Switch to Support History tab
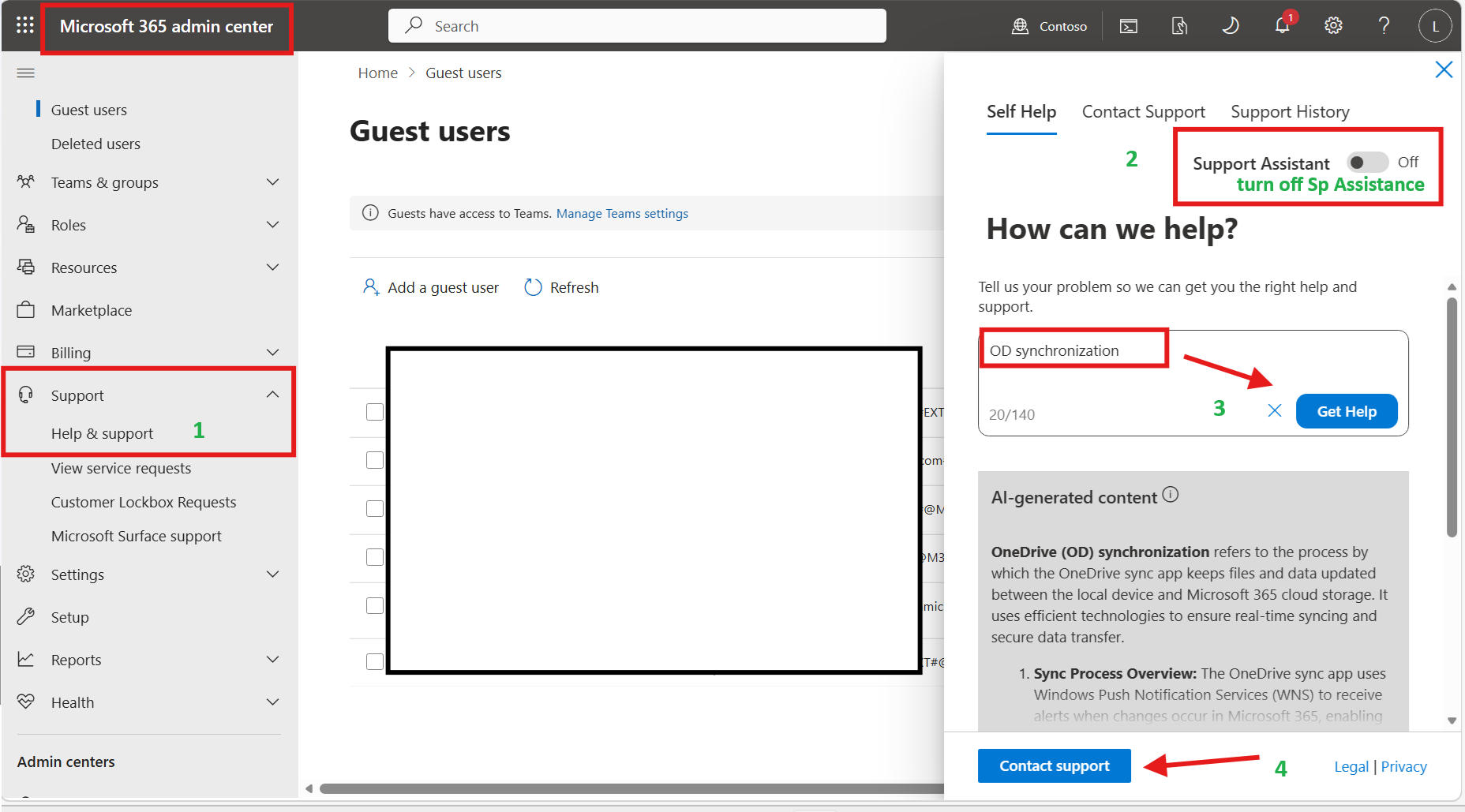1465x812 pixels. point(1290,112)
